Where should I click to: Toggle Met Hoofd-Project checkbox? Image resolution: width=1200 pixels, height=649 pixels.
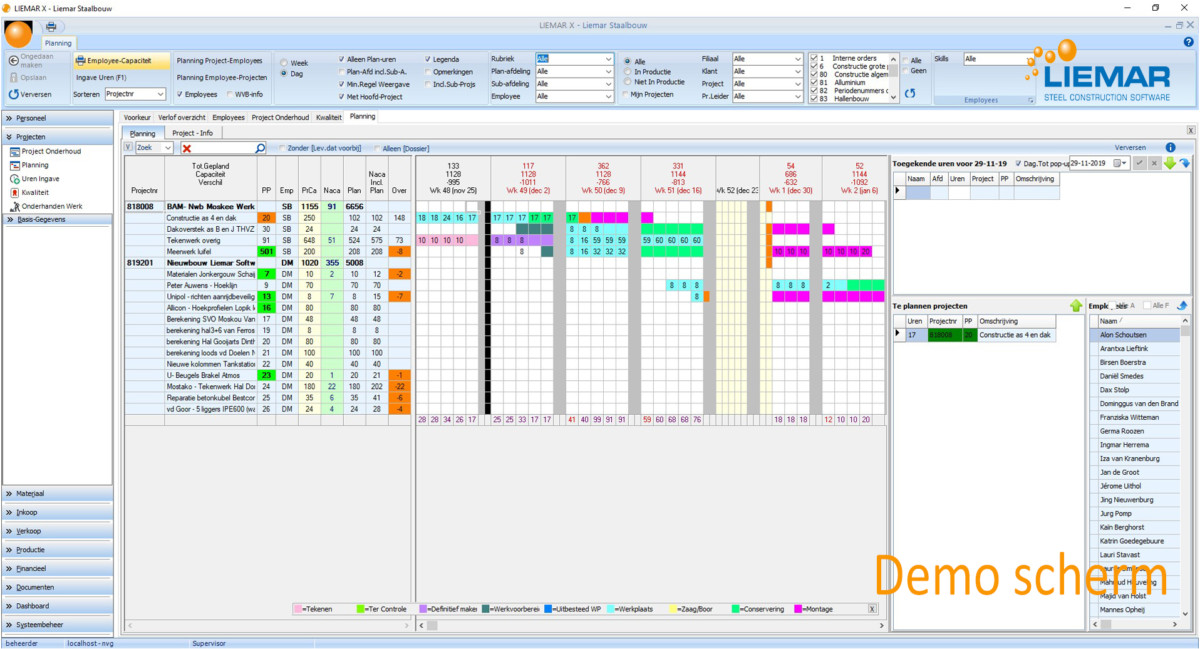pyautogui.click(x=342, y=97)
